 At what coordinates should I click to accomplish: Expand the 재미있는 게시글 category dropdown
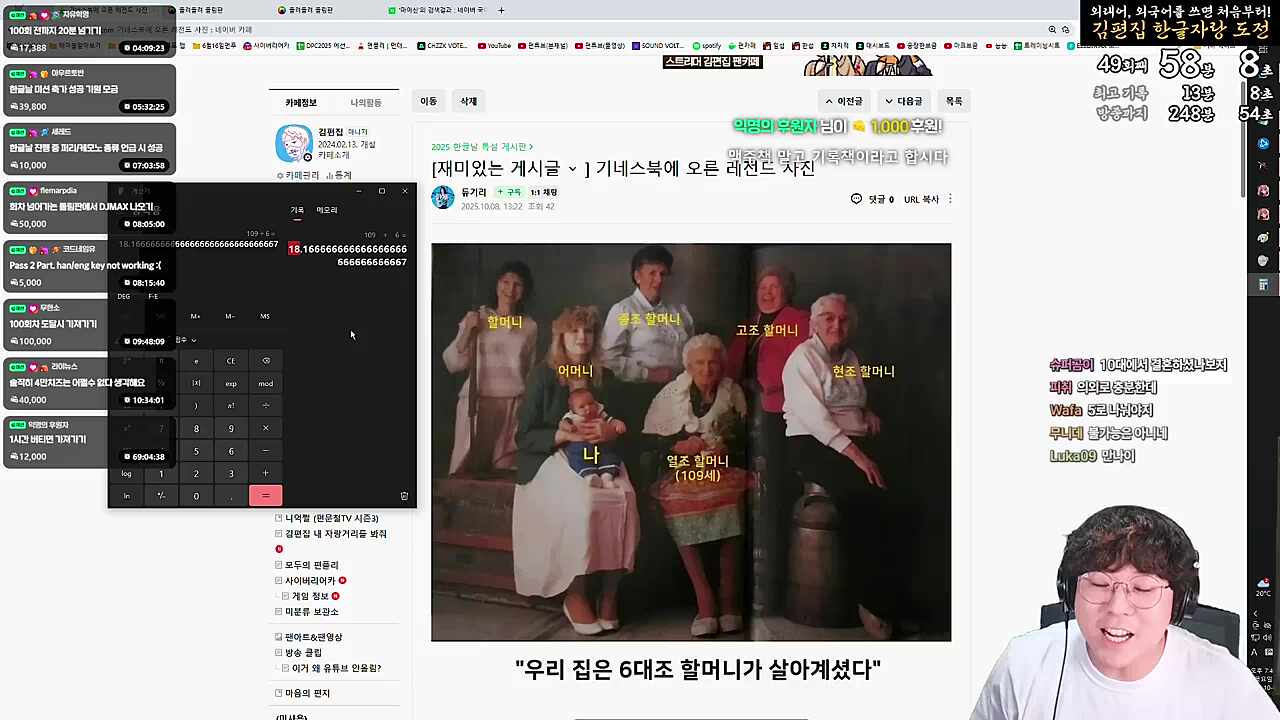point(572,169)
